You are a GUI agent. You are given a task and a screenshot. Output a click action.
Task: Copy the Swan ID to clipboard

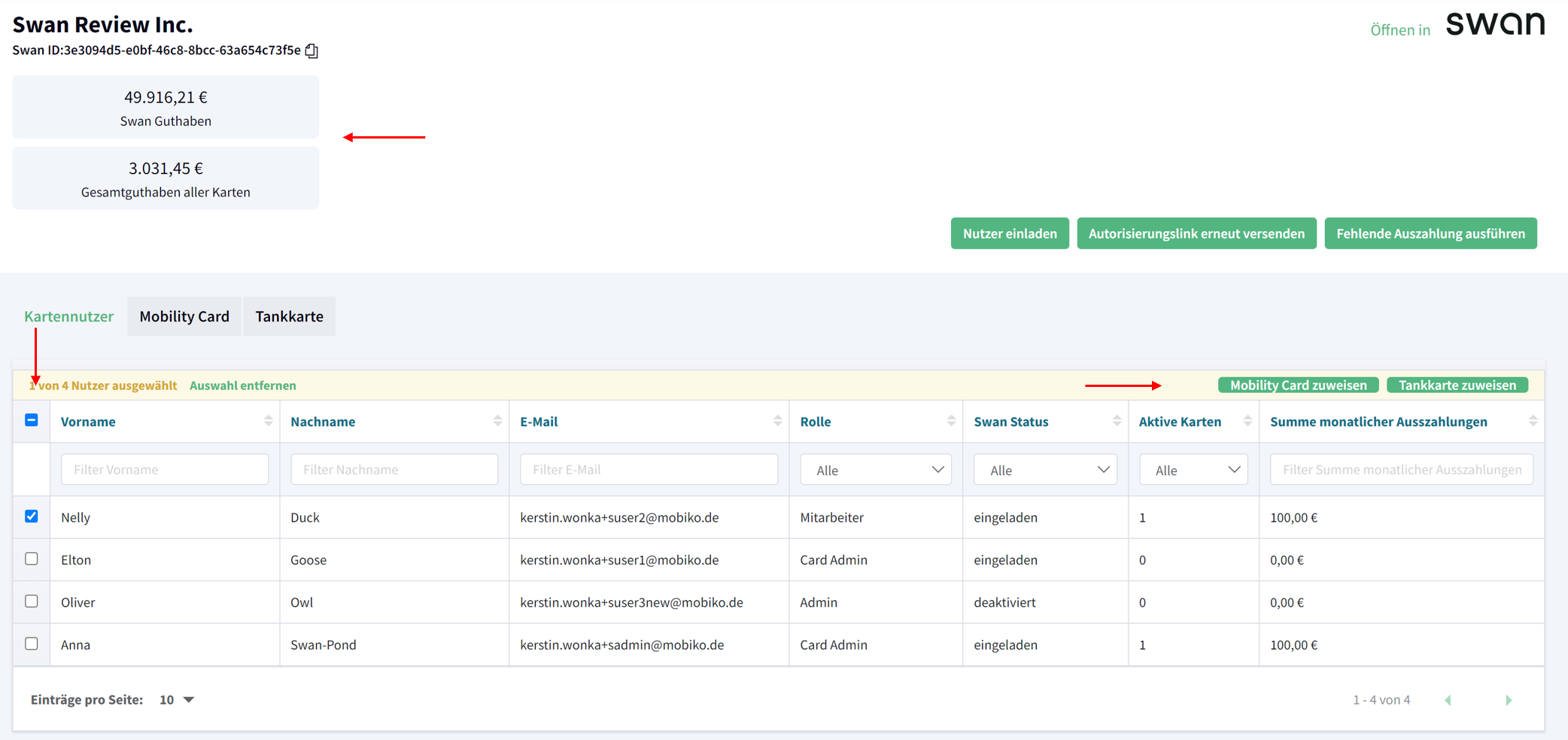point(311,50)
